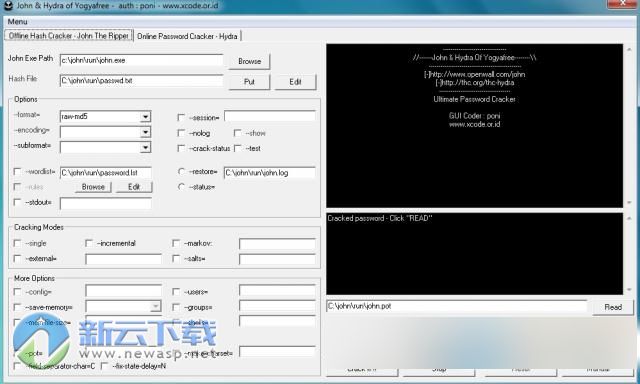Toggle the --test checkbox
This screenshot has width=640, height=384.
[x=238, y=149]
